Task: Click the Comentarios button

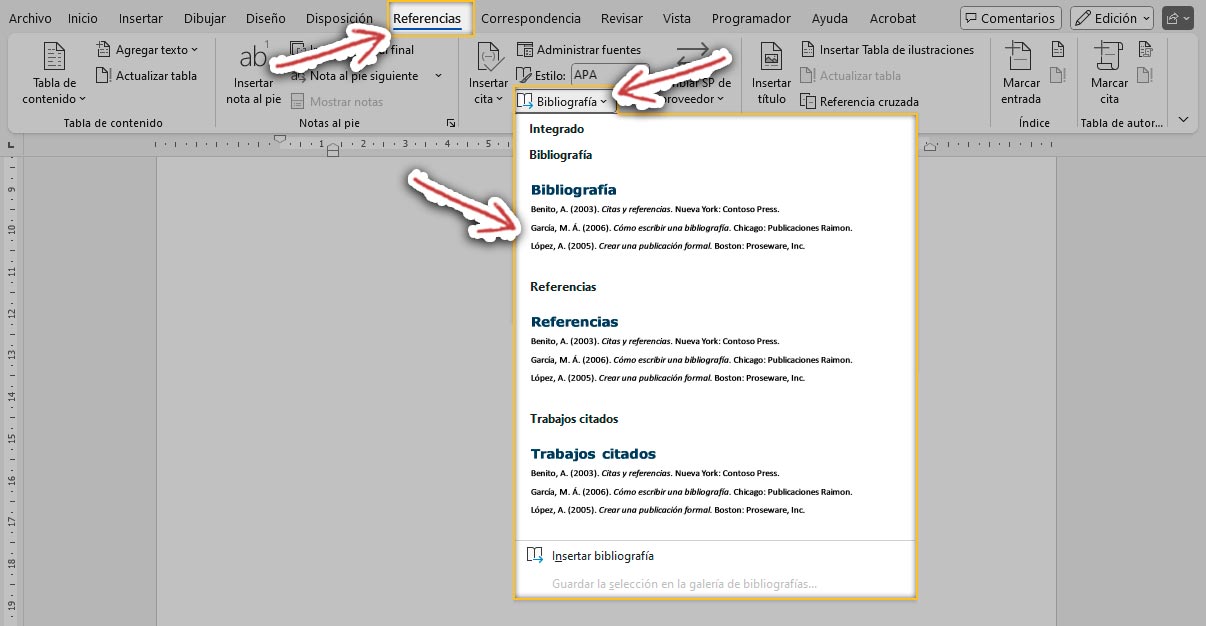Action: pos(1010,18)
